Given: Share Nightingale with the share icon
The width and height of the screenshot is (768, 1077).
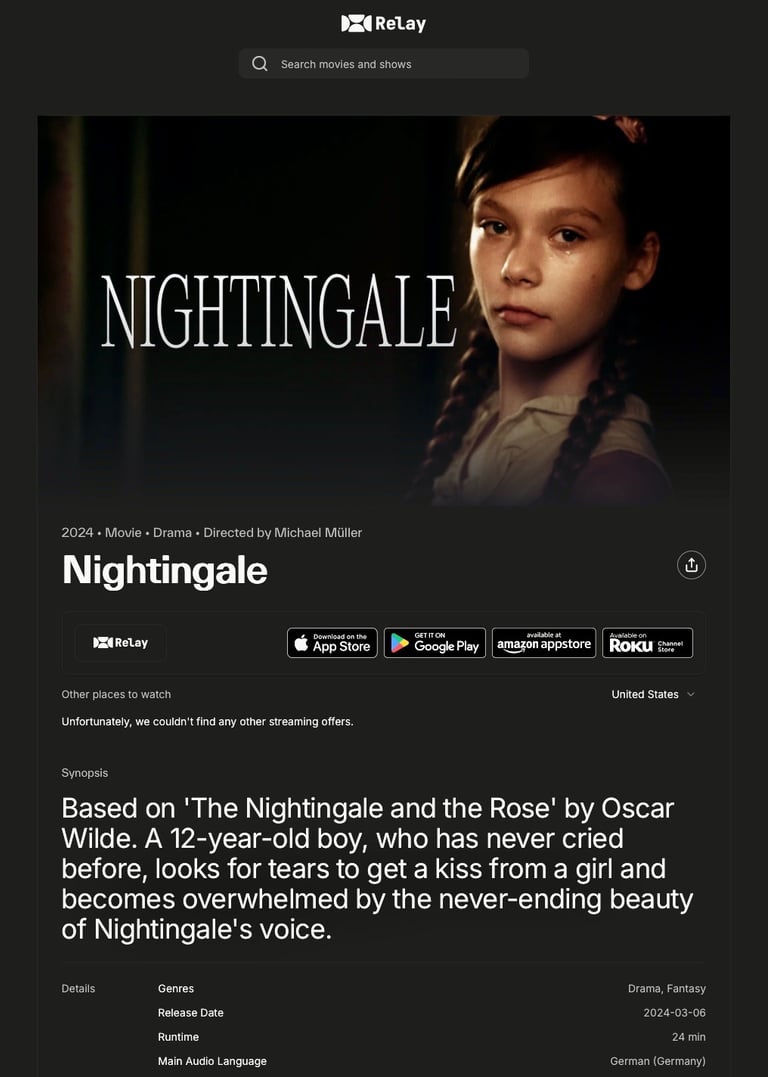Looking at the screenshot, I should coord(691,565).
